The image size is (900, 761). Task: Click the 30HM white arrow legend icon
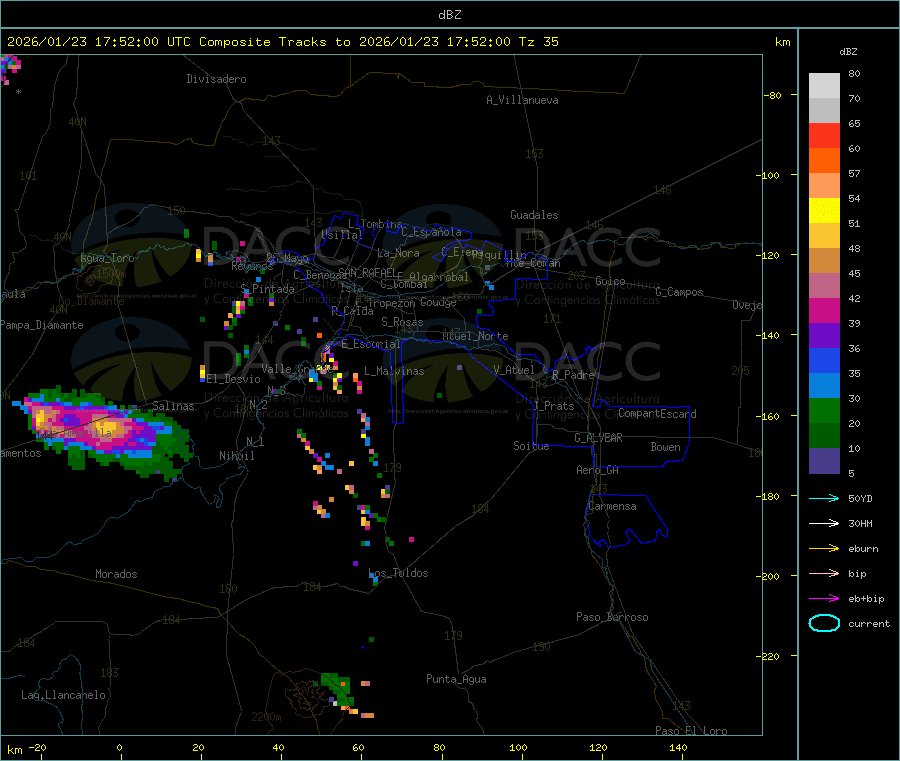coord(824,523)
